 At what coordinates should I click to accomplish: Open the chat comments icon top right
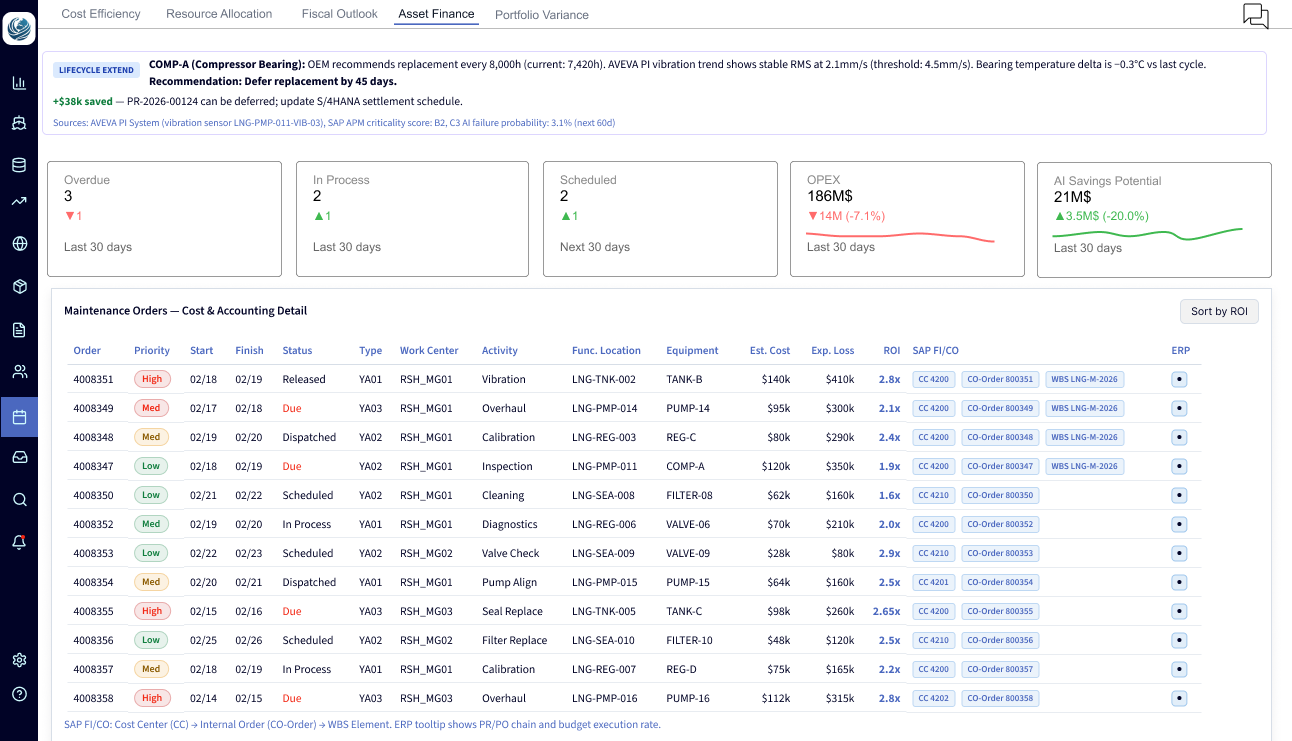[1255, 16]
